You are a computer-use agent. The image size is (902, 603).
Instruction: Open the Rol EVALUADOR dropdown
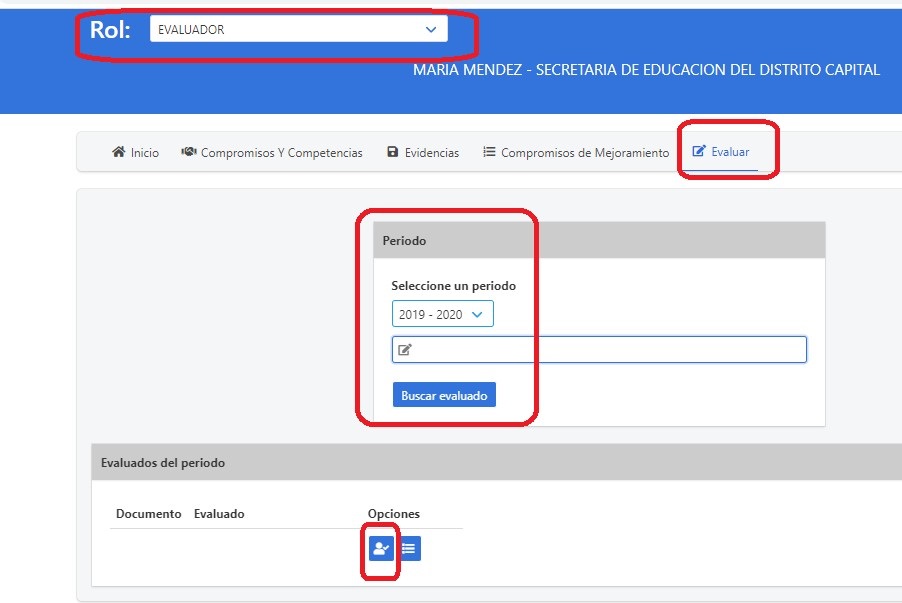299,29
